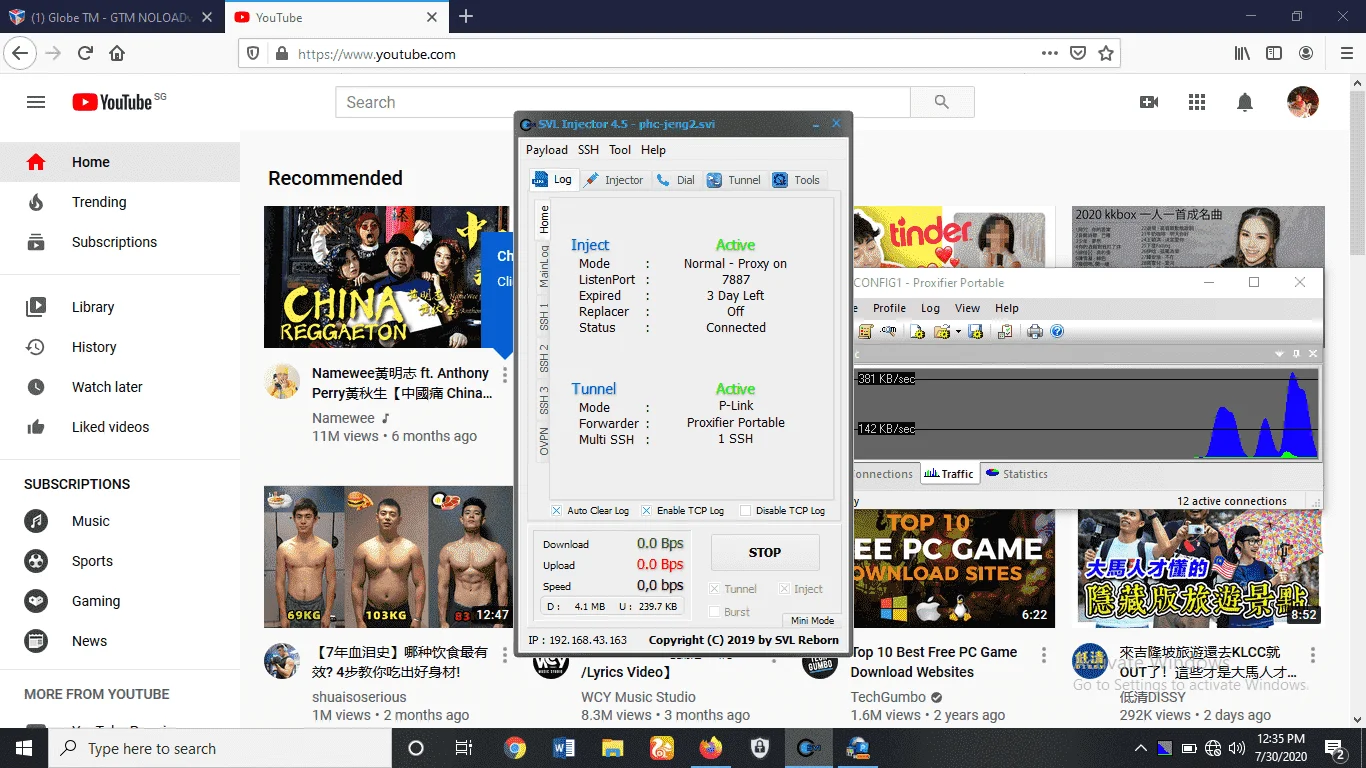Open the Windows Start menu
Image resolution: width=1366 pixels, height=768 pixels.
coord(24,748)
